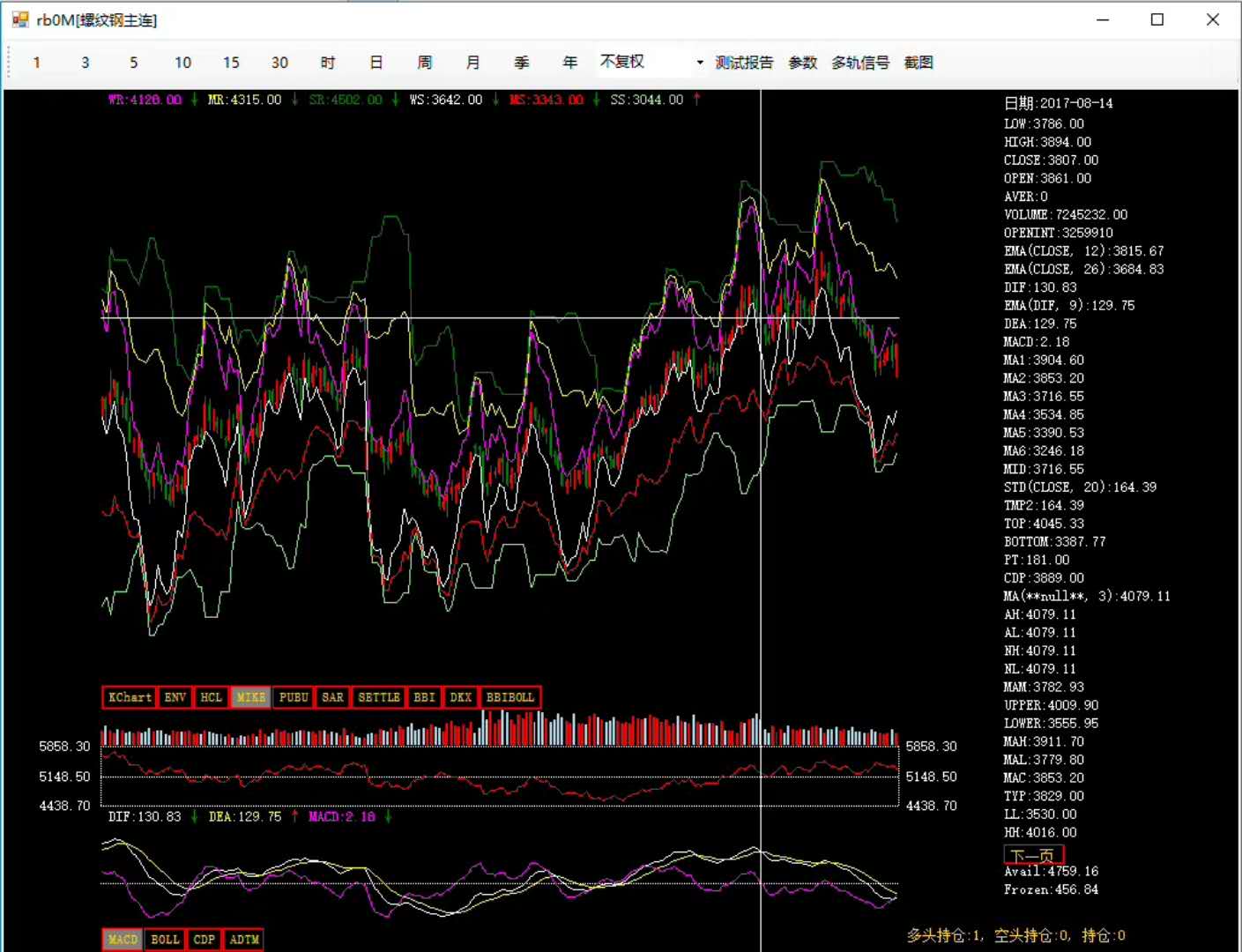The height and width of the screenshot is (952, 1242).
Task: Choose the yearly (年) period
Action: coord(570,63)
